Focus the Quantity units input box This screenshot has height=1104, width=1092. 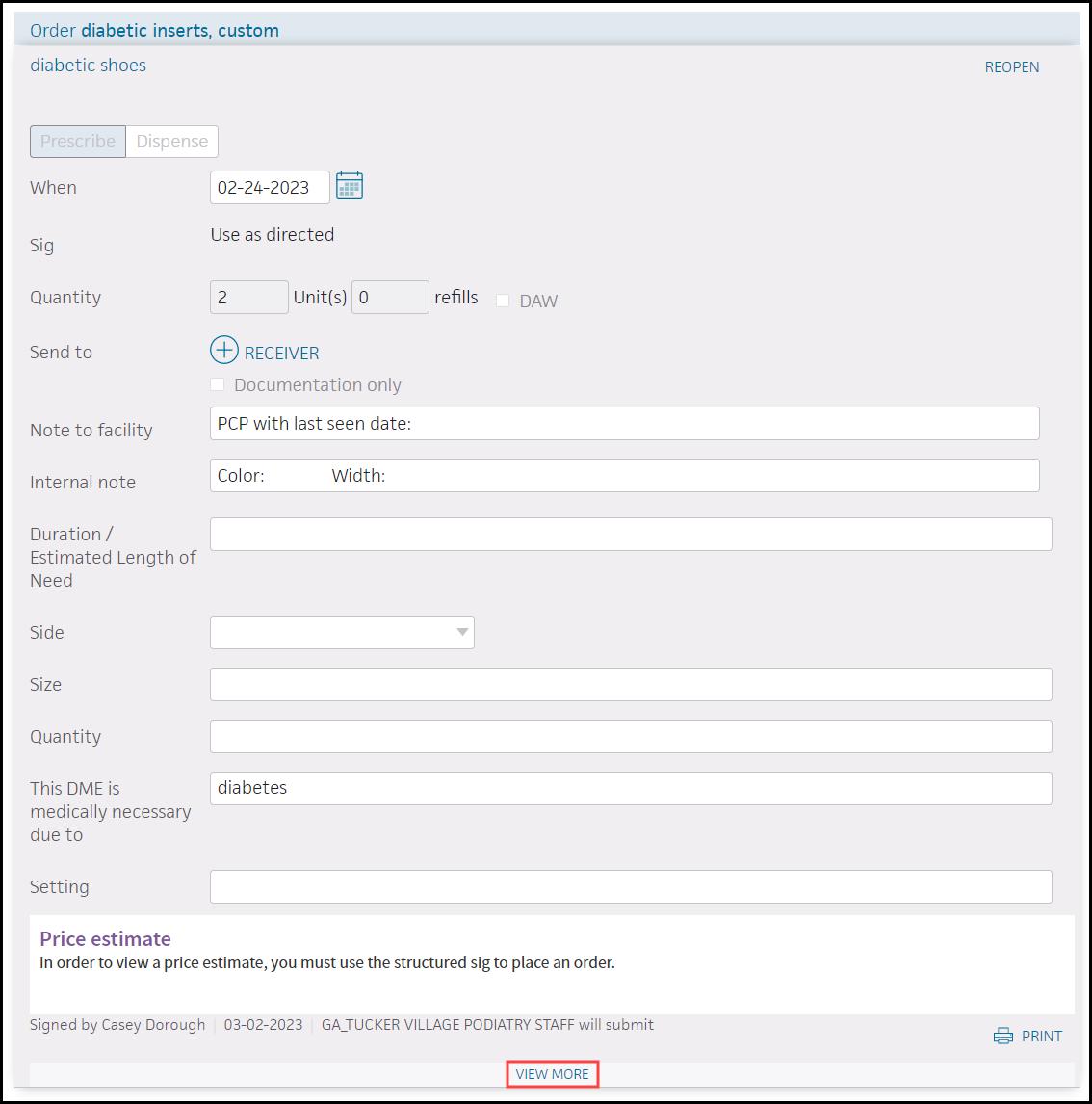(x=249, y=297)
